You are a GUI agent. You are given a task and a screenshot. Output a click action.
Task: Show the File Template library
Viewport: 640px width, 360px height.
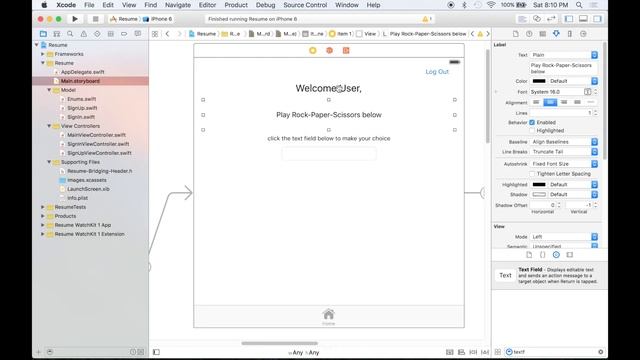529,255
